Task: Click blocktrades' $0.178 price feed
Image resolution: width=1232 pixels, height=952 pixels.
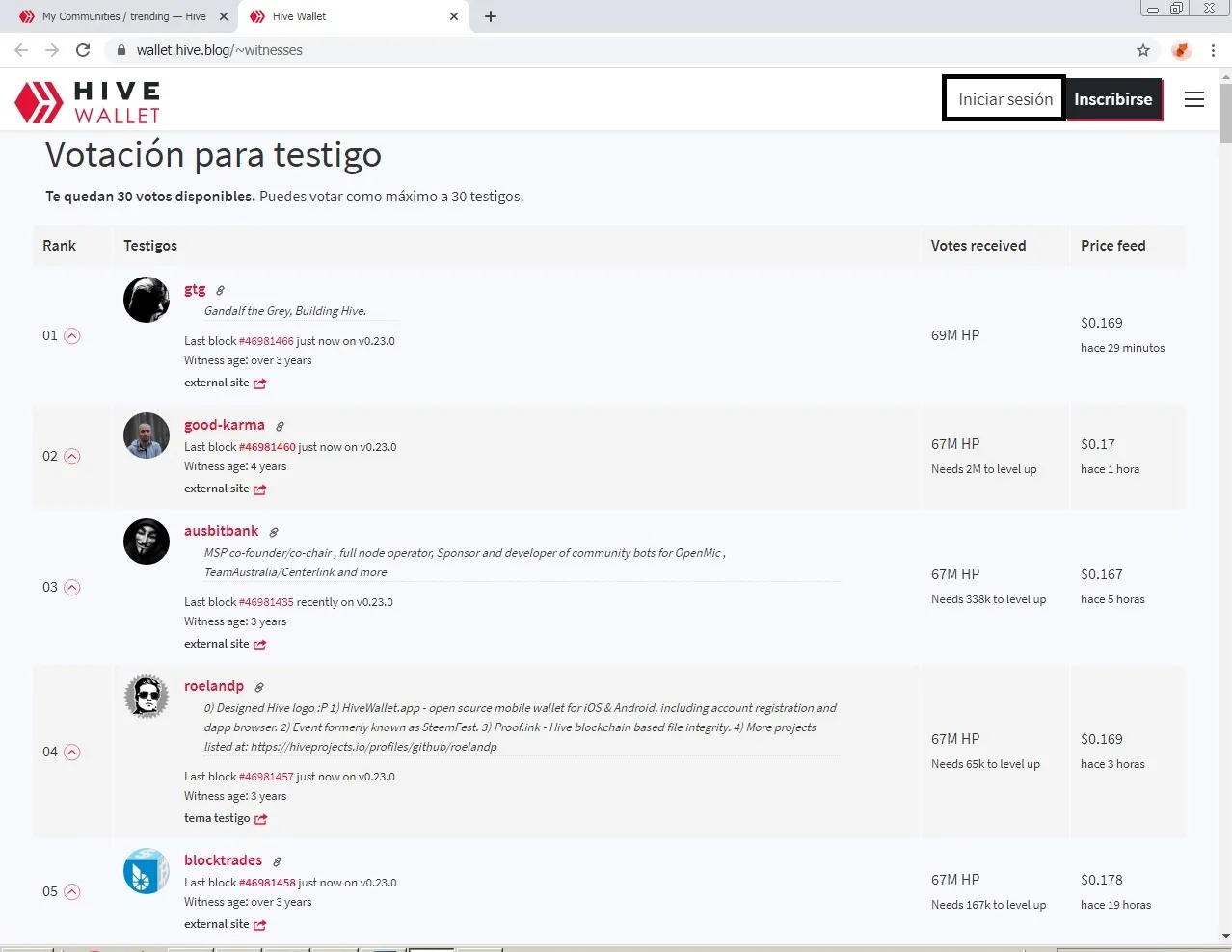Action: pyautogui.click(x=1102, y=880)
